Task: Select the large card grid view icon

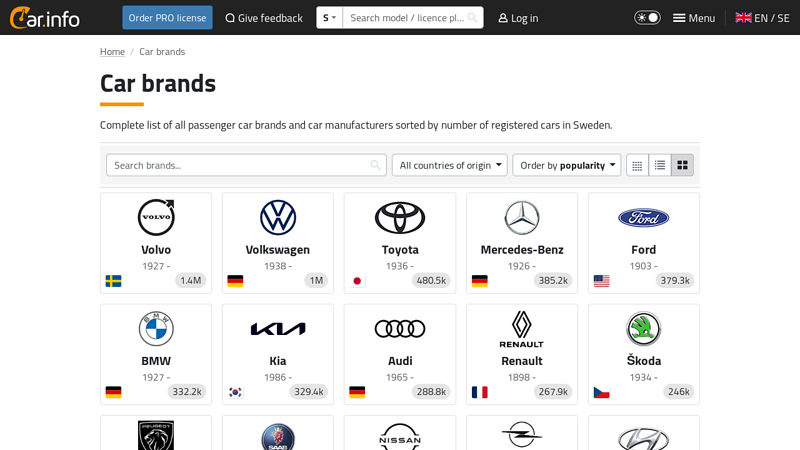Action: [x=682, y=165]
